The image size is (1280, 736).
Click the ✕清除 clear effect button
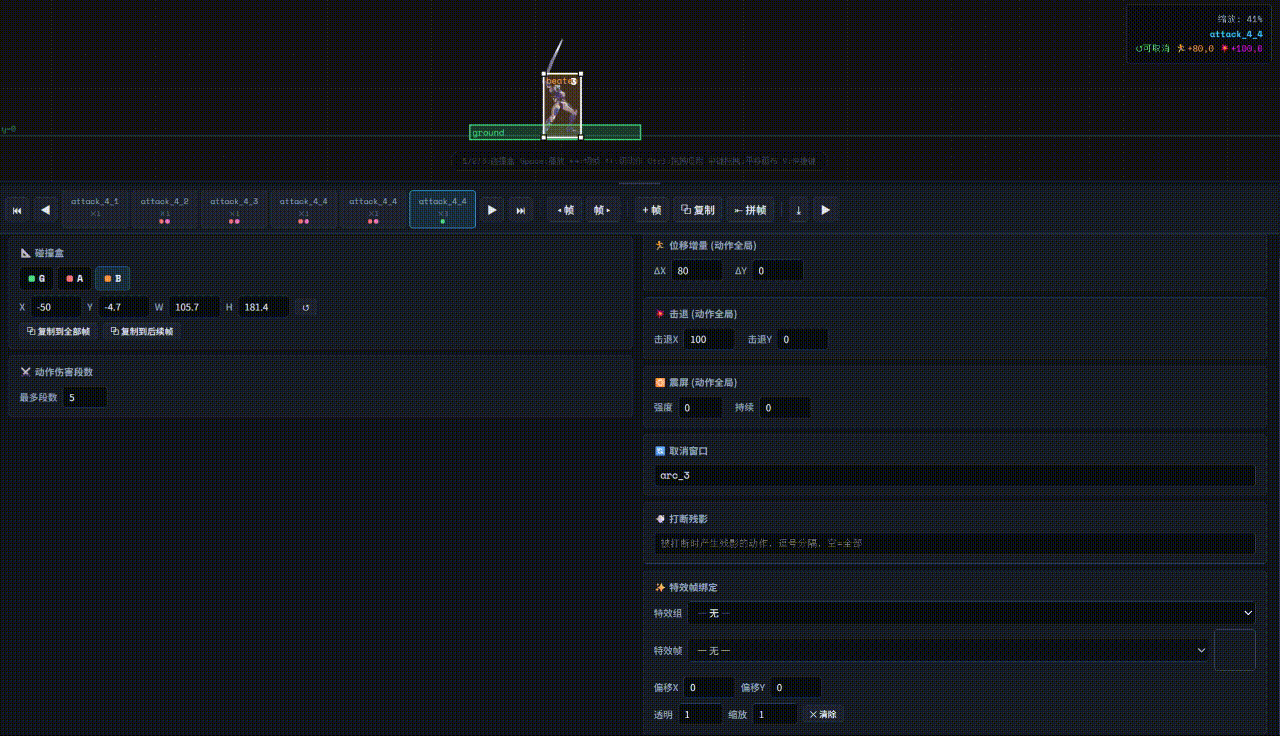[823, 714]
